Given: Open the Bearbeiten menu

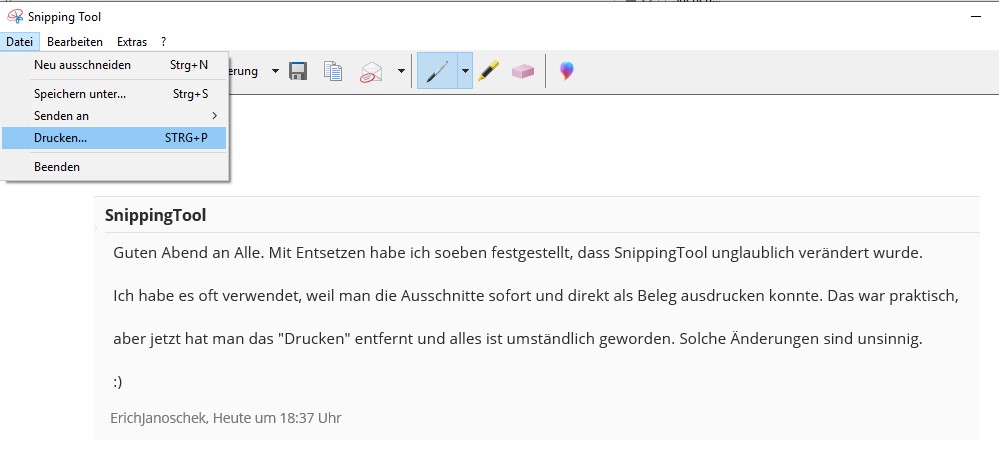Looking at the screenshot, I should (x=75, y=42).
